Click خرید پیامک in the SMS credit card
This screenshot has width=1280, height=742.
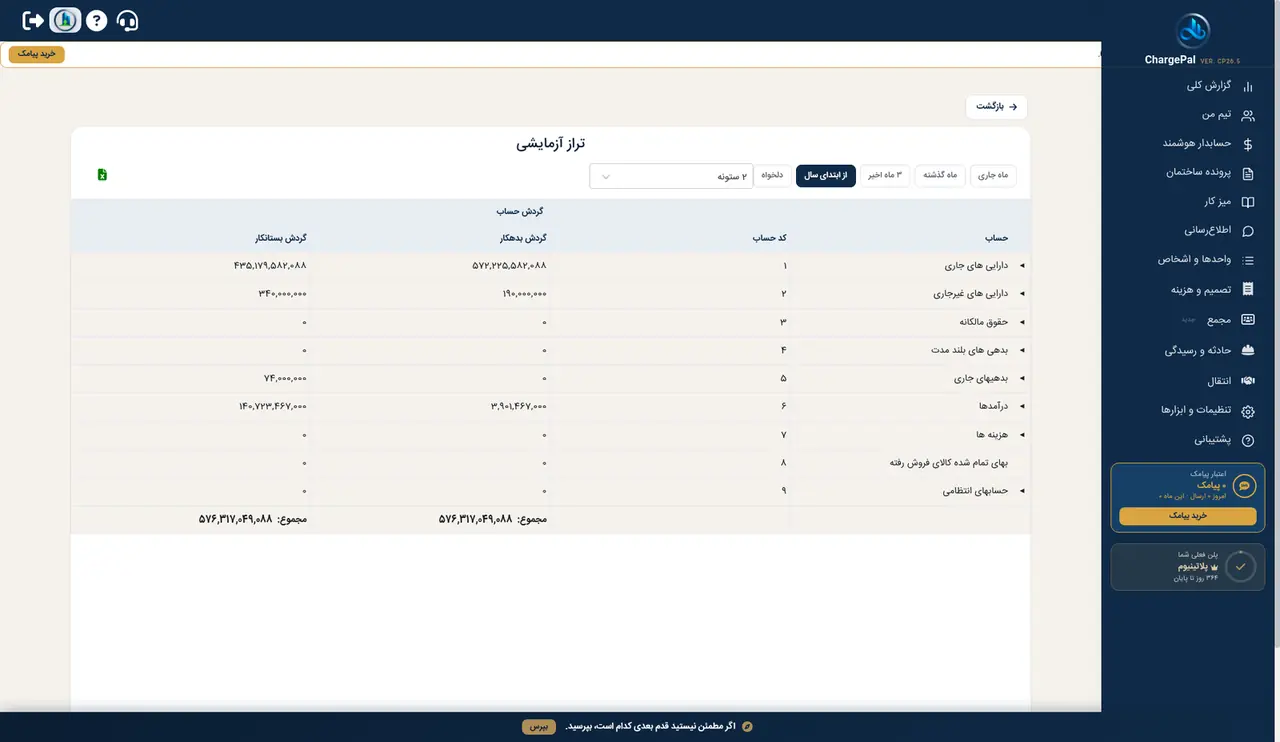tap(1188, 515)
